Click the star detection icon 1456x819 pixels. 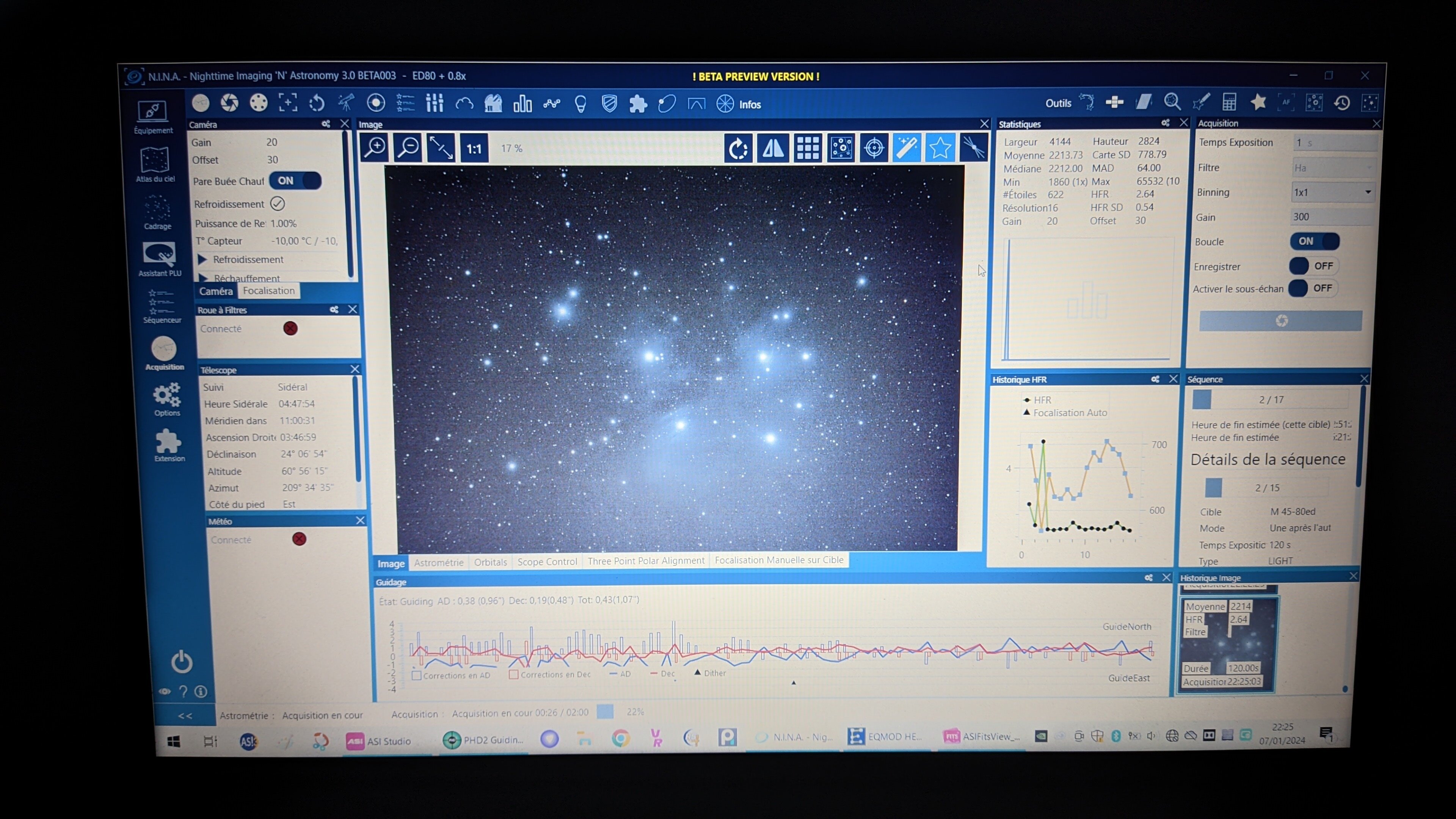(x=940, y=148)
